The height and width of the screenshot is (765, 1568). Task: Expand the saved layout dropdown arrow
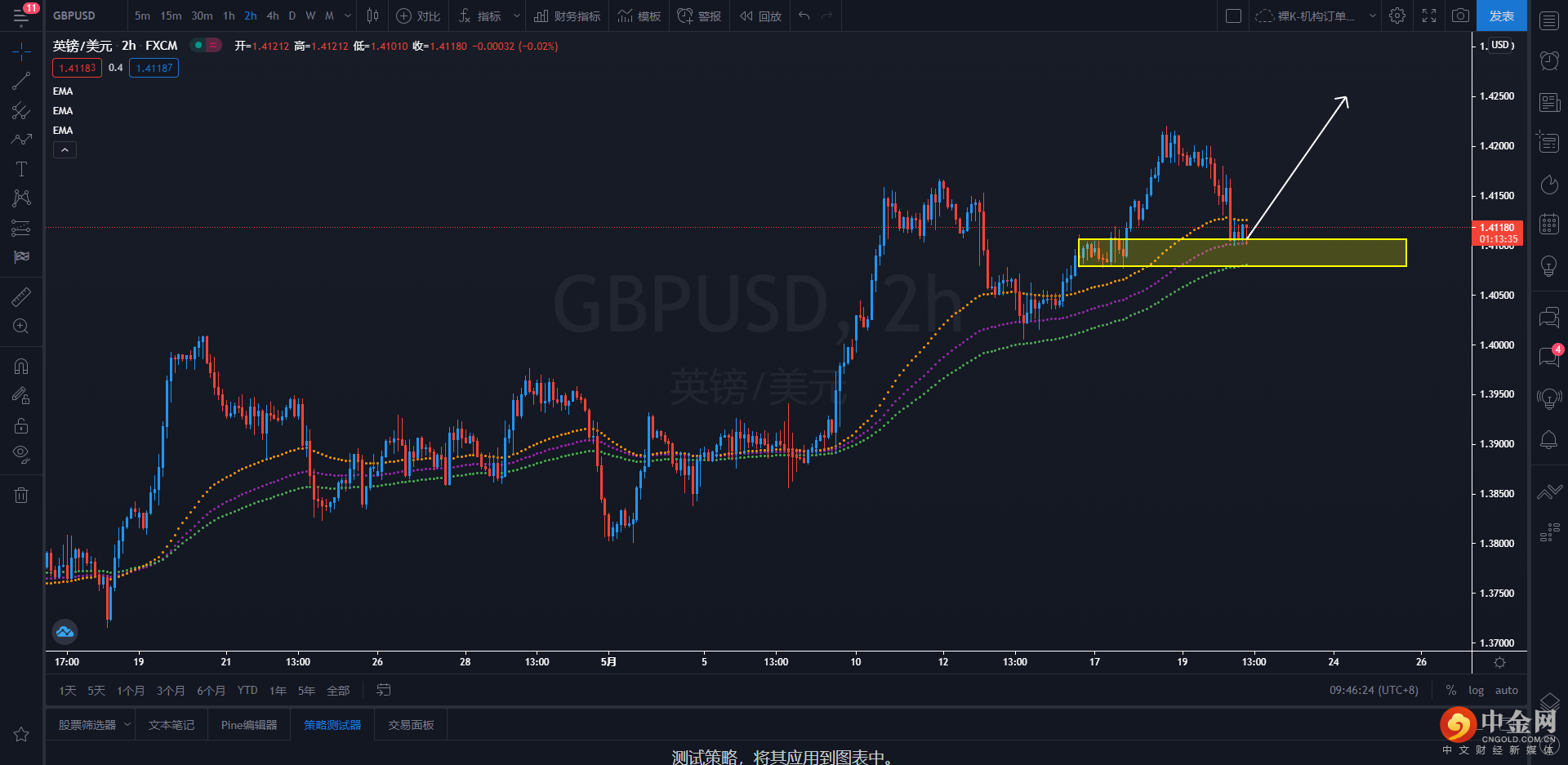tap(1373, 16)
